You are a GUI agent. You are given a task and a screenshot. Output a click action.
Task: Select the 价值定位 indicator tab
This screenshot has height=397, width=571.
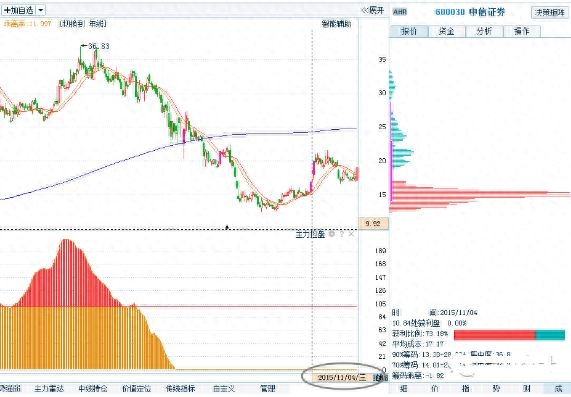(136, 389)
